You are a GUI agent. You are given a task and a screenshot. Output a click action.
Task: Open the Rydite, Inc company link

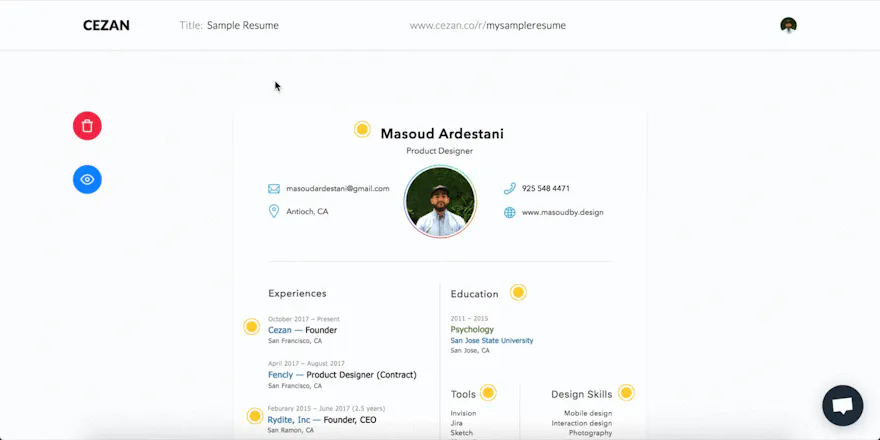pos(289,420)
